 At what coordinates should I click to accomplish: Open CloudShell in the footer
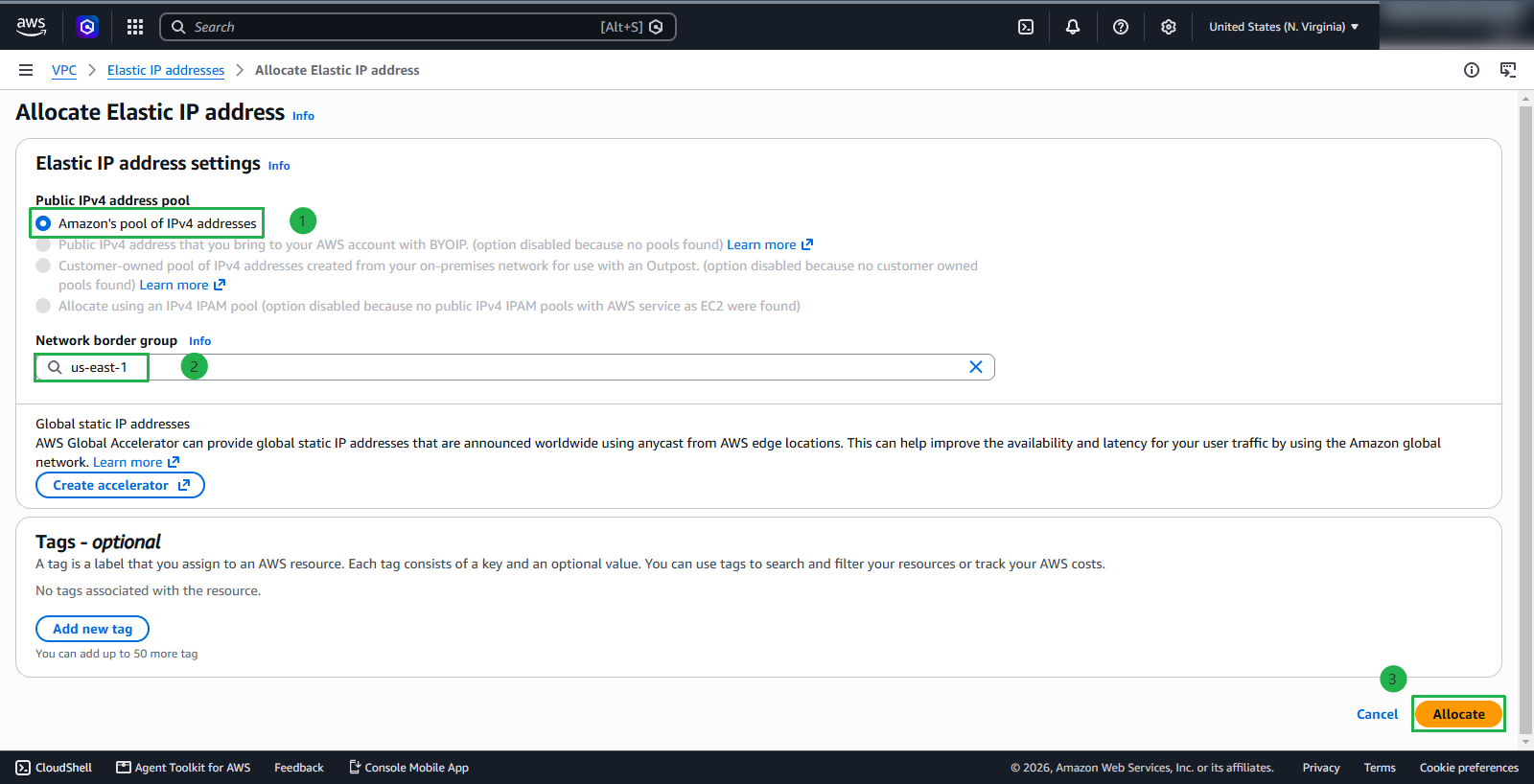pyautogui.click(x=54, y=768)
